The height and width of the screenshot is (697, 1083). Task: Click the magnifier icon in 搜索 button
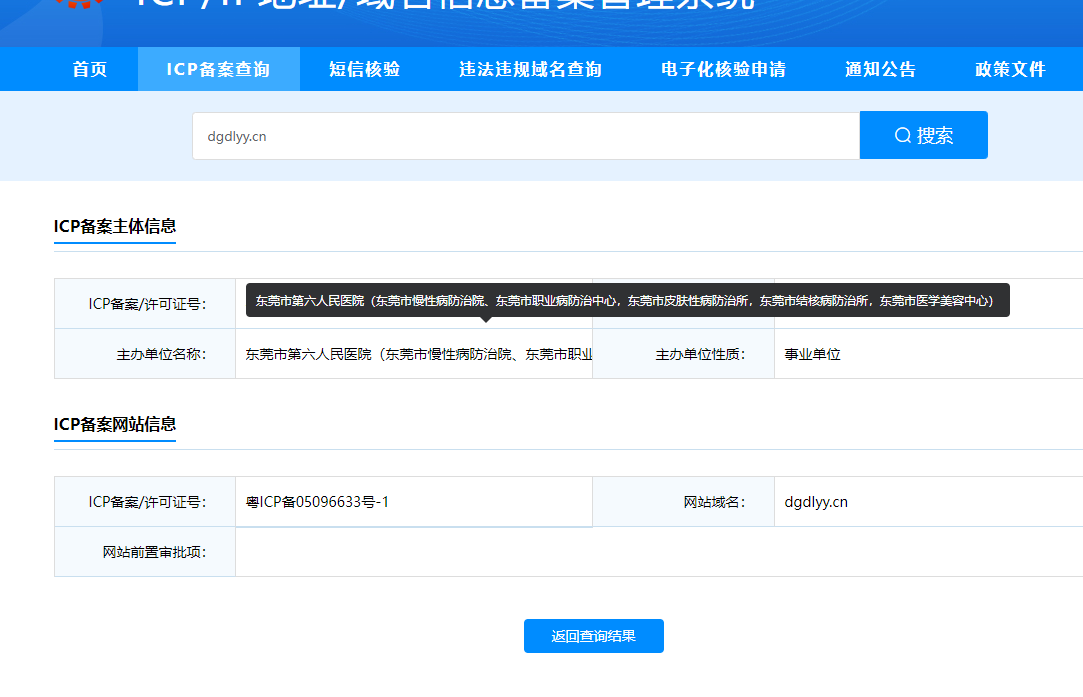(x=903, y=135)
